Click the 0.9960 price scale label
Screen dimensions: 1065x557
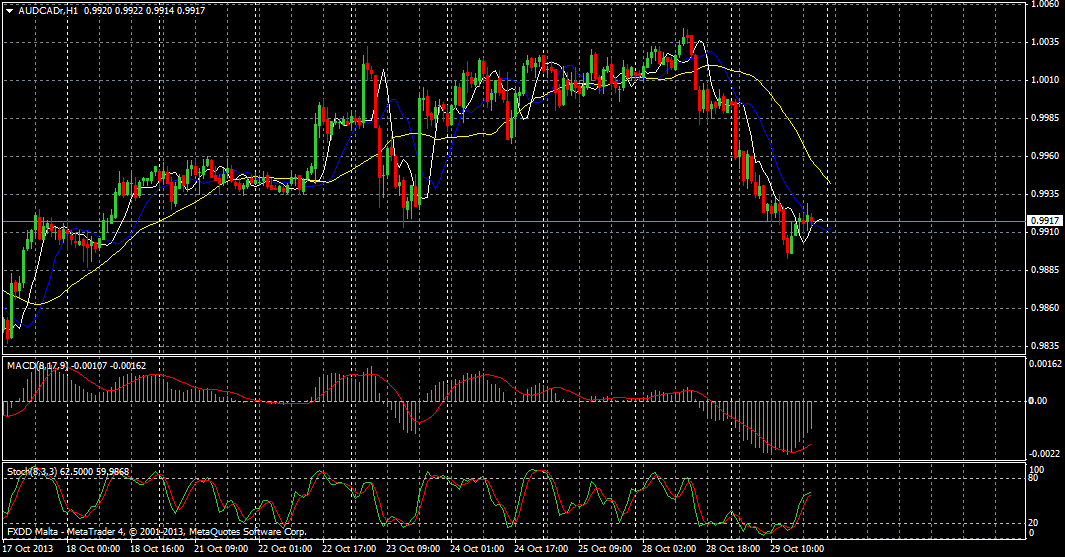coord(1044,156)
